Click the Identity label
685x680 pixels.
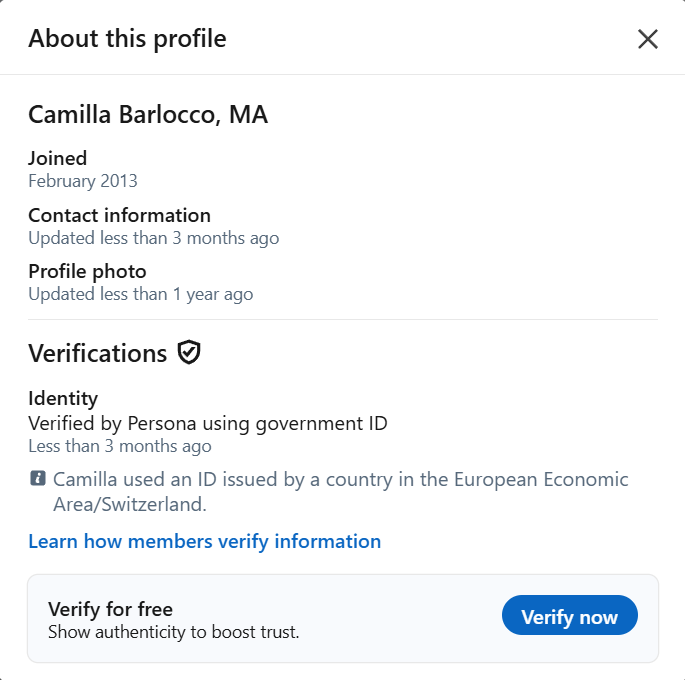(x=63, y=399)
